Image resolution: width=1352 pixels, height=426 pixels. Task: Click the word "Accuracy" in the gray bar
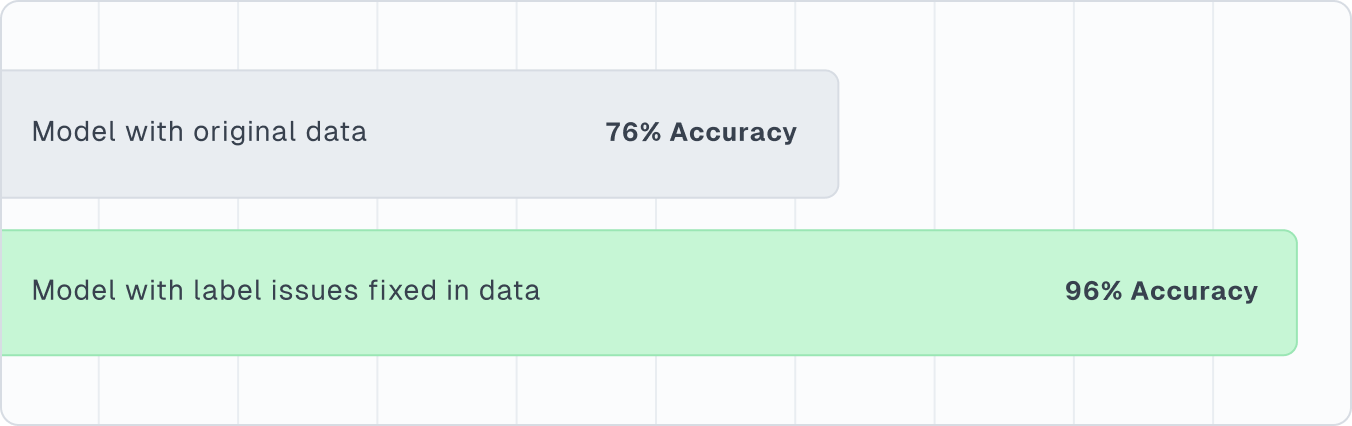pos(733,133)
